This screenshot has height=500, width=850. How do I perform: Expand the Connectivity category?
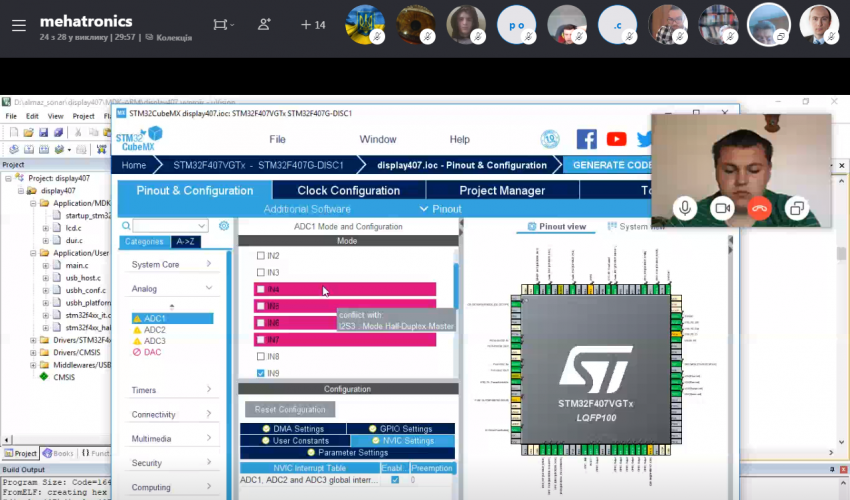coord(171,414)
